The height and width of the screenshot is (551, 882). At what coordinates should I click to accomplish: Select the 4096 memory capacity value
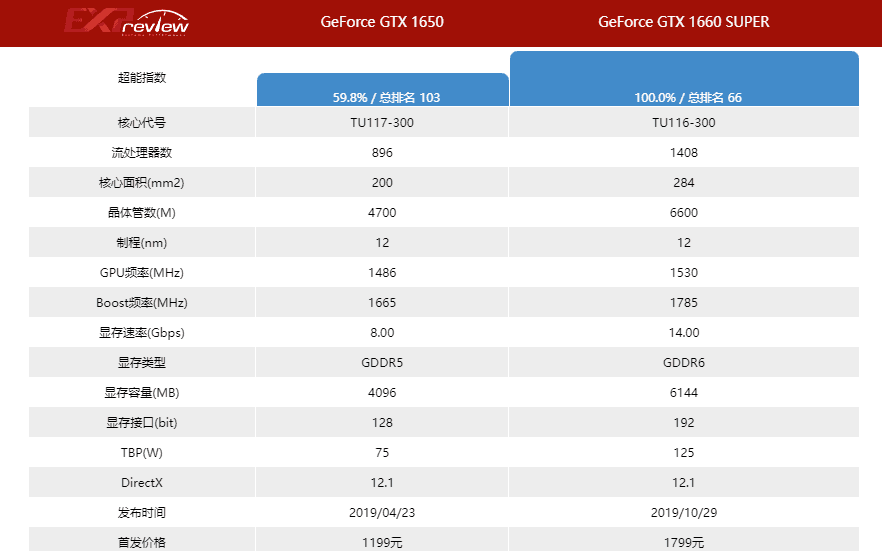382,392
